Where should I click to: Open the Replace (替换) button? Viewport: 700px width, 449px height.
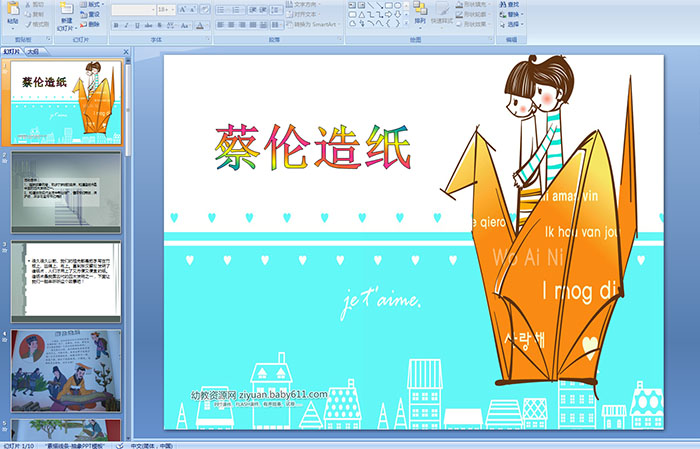tap(512, 14)
